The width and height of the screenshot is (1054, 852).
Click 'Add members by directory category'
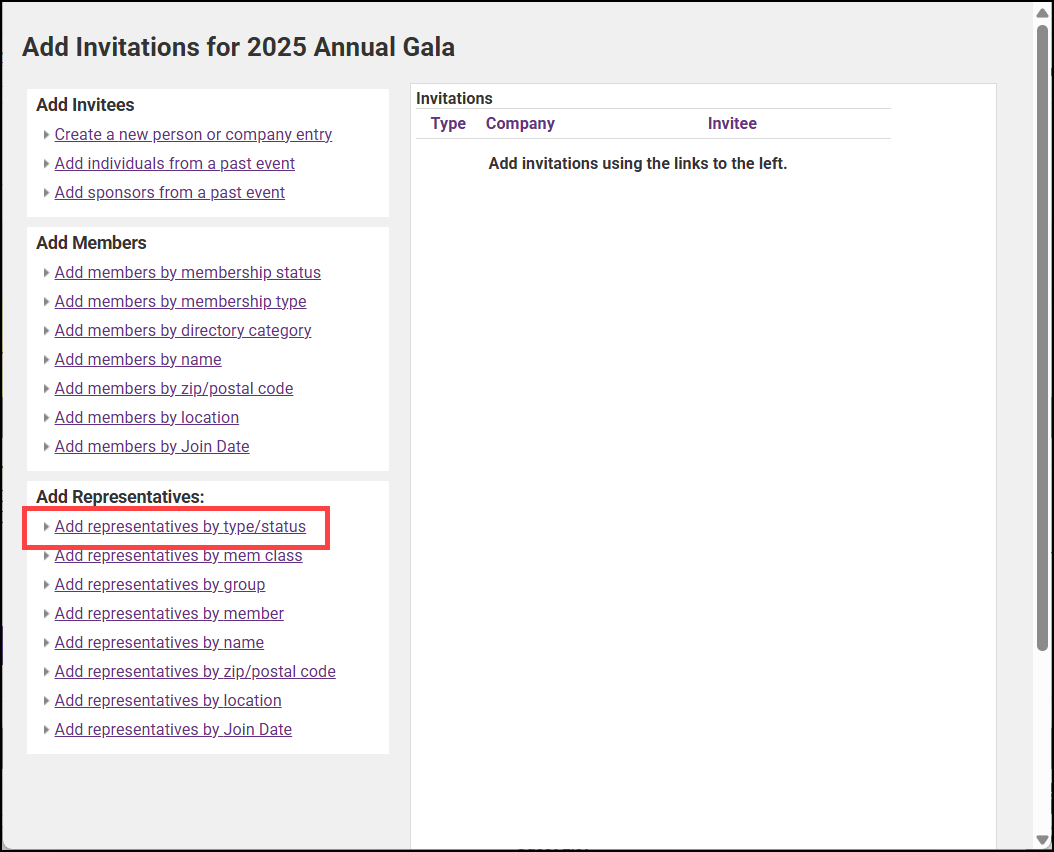pos(183,330)
